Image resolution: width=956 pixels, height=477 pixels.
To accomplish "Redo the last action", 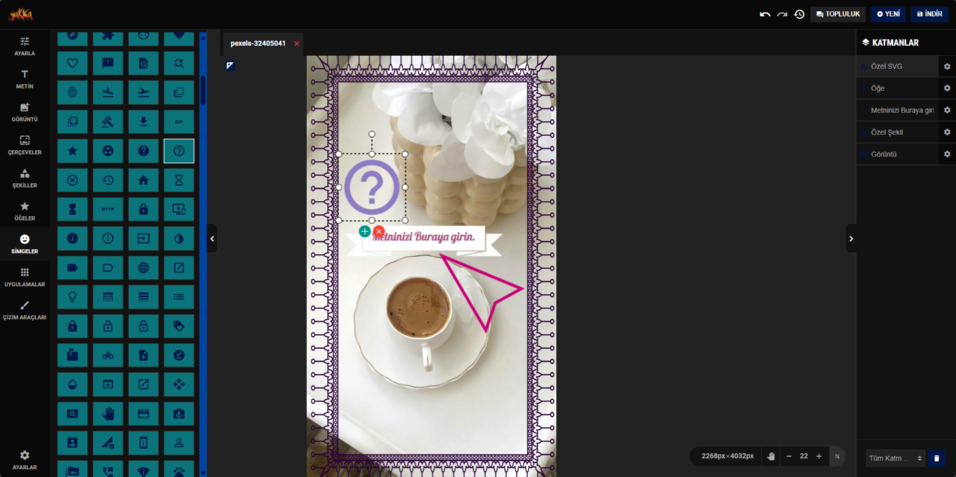I will tap(782, 14).
